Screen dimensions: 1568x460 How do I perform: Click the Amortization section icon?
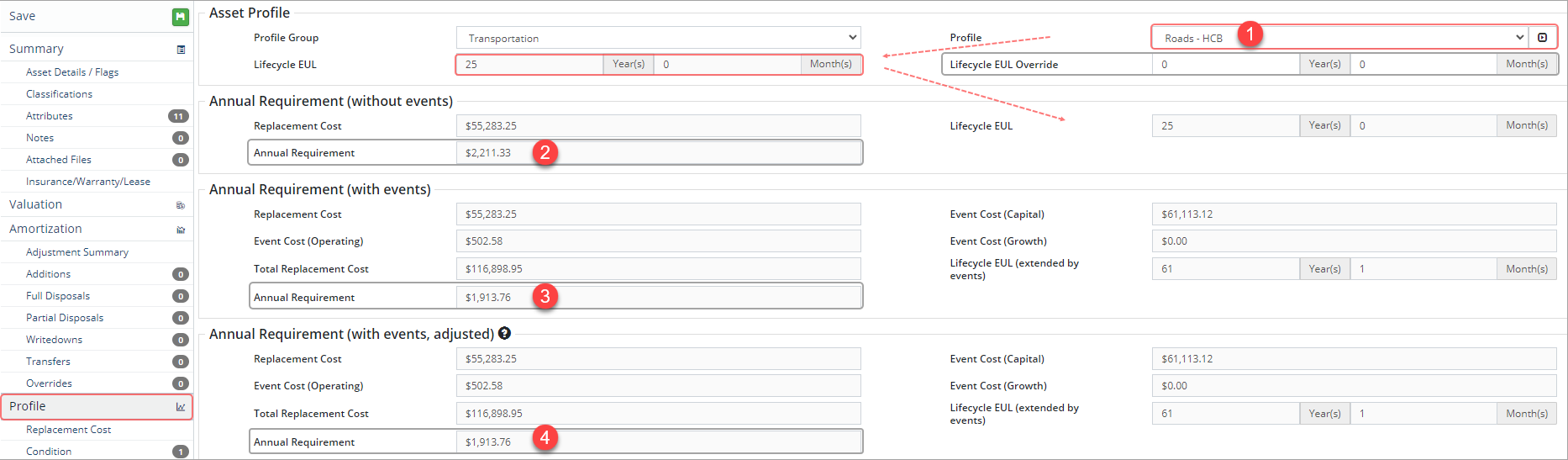pyautogui.click(x=181, y=230)
